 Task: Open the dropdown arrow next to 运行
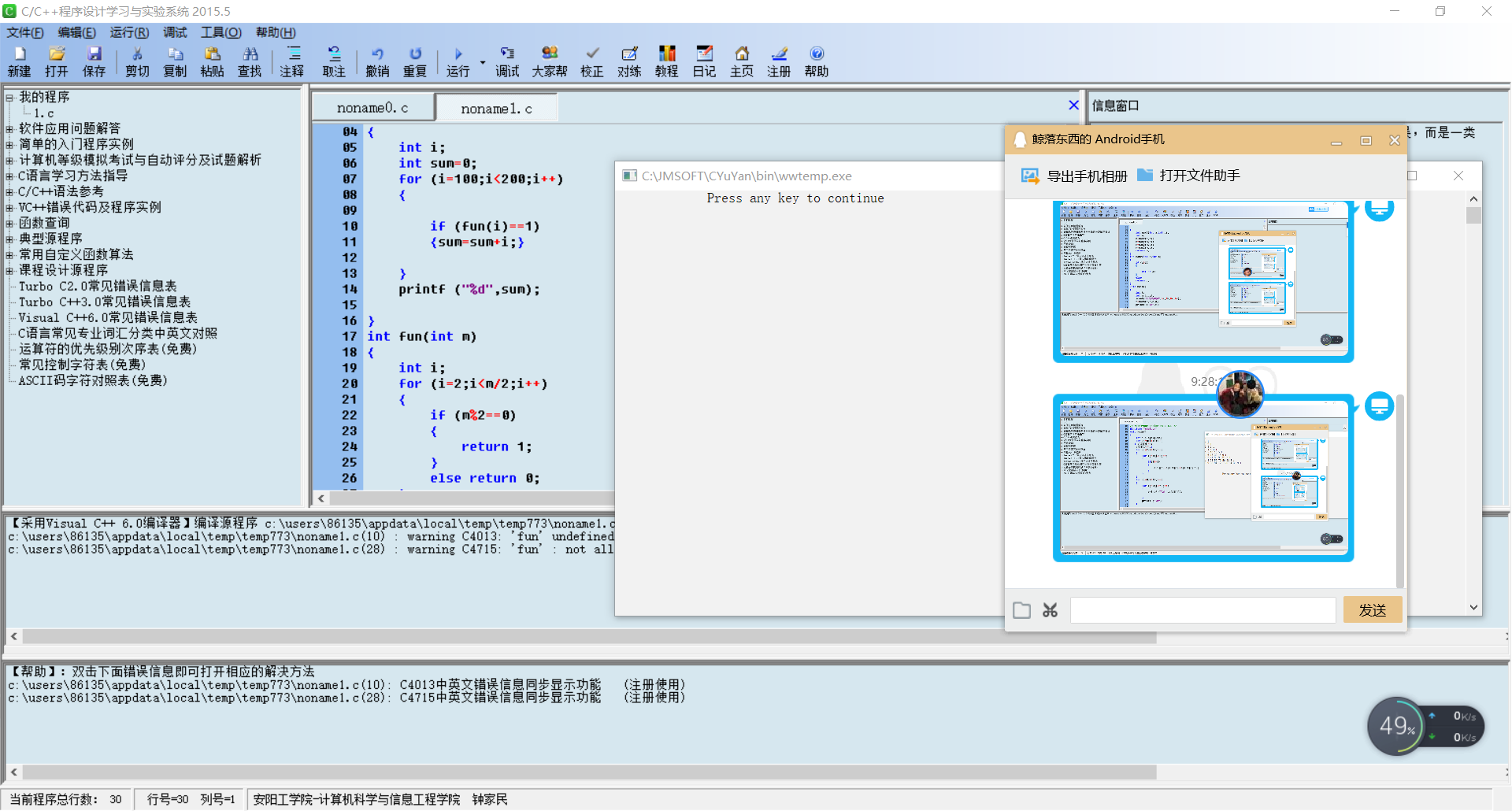[482, 62]
